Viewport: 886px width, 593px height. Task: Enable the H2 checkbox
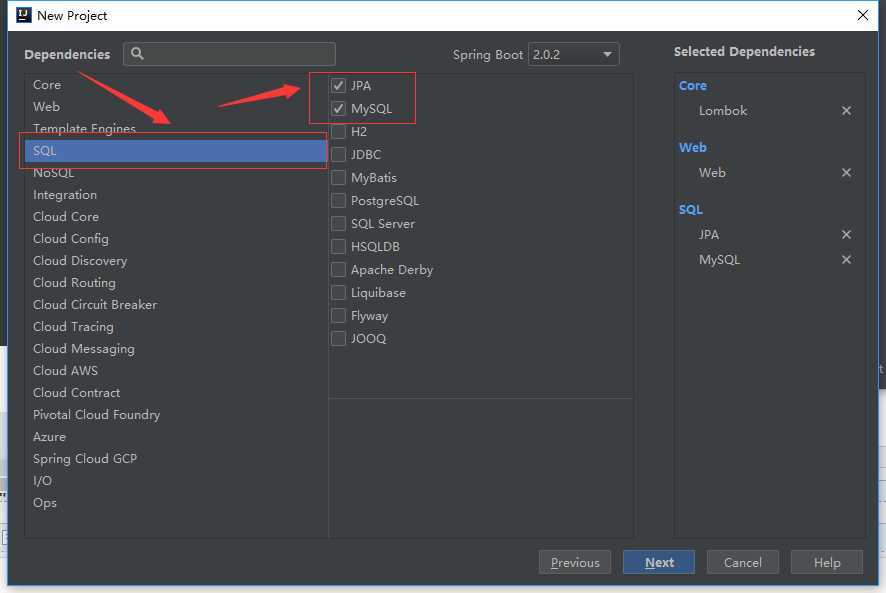(338, 132)
